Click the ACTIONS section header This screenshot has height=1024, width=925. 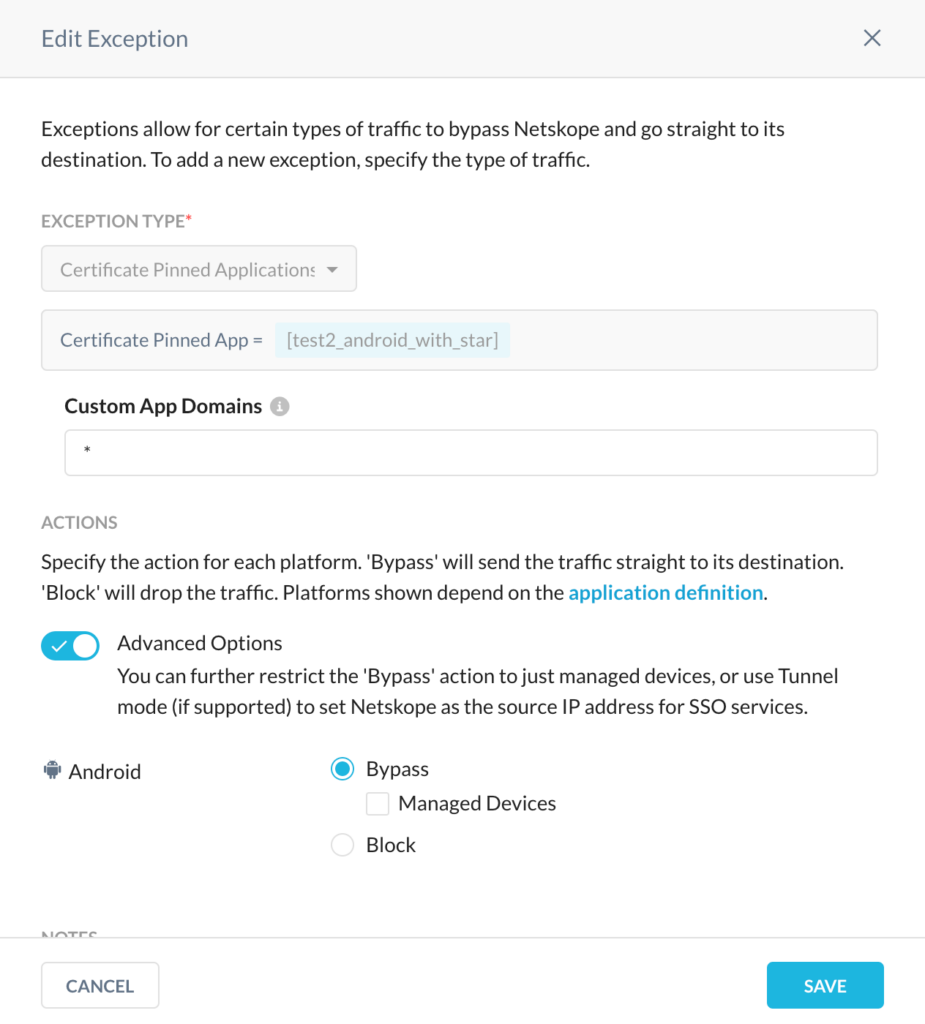[x=79, y=522]
